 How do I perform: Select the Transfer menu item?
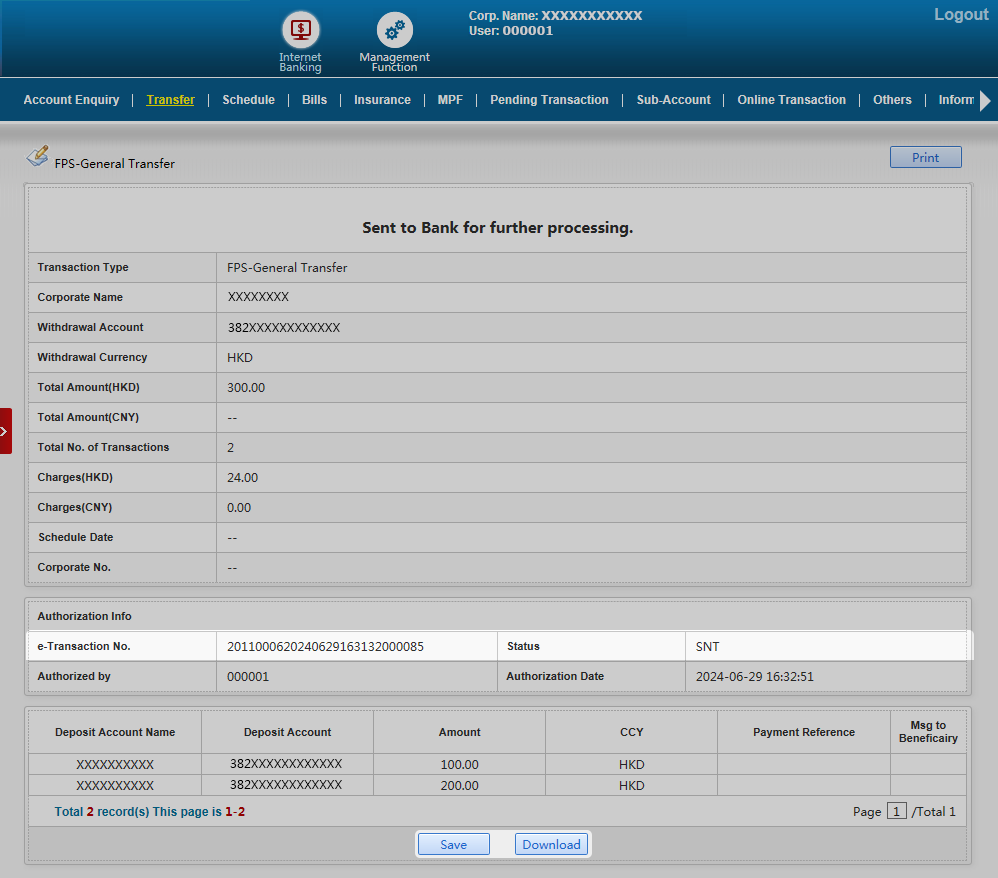click(x=170, y=100)
